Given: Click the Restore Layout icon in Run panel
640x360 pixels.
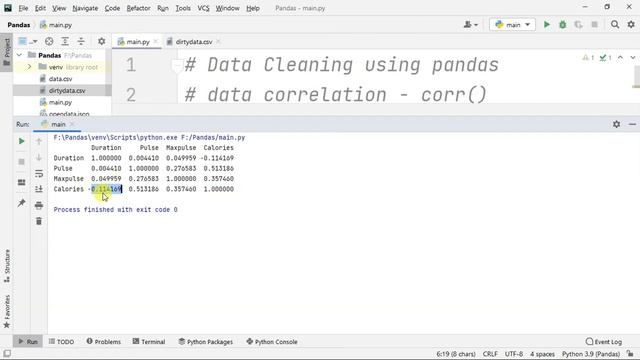Looking at the screenshot, I should (22, 182).
